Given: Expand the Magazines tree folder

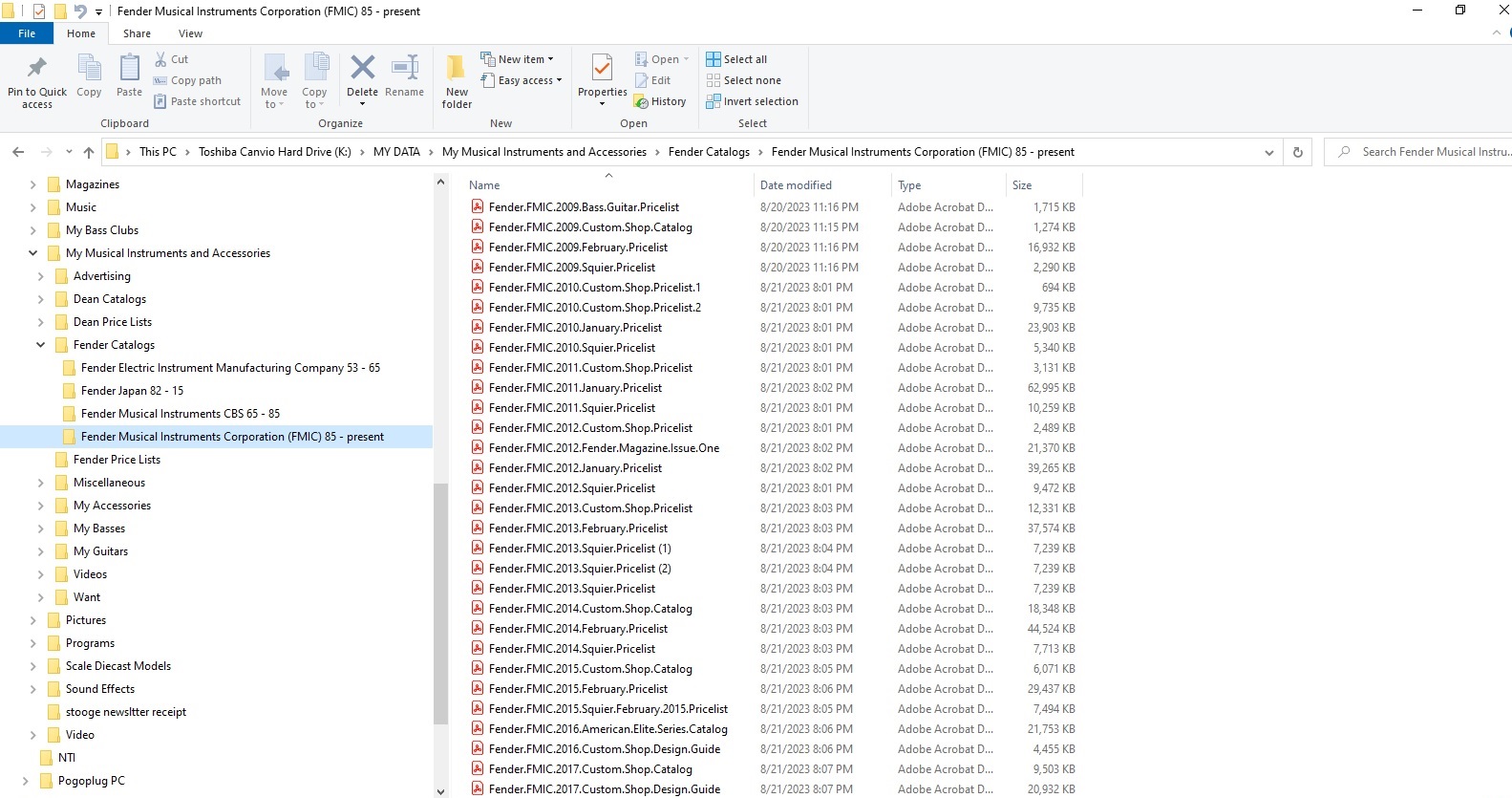Looking at the screenshot, I should (x=32, y=184).
